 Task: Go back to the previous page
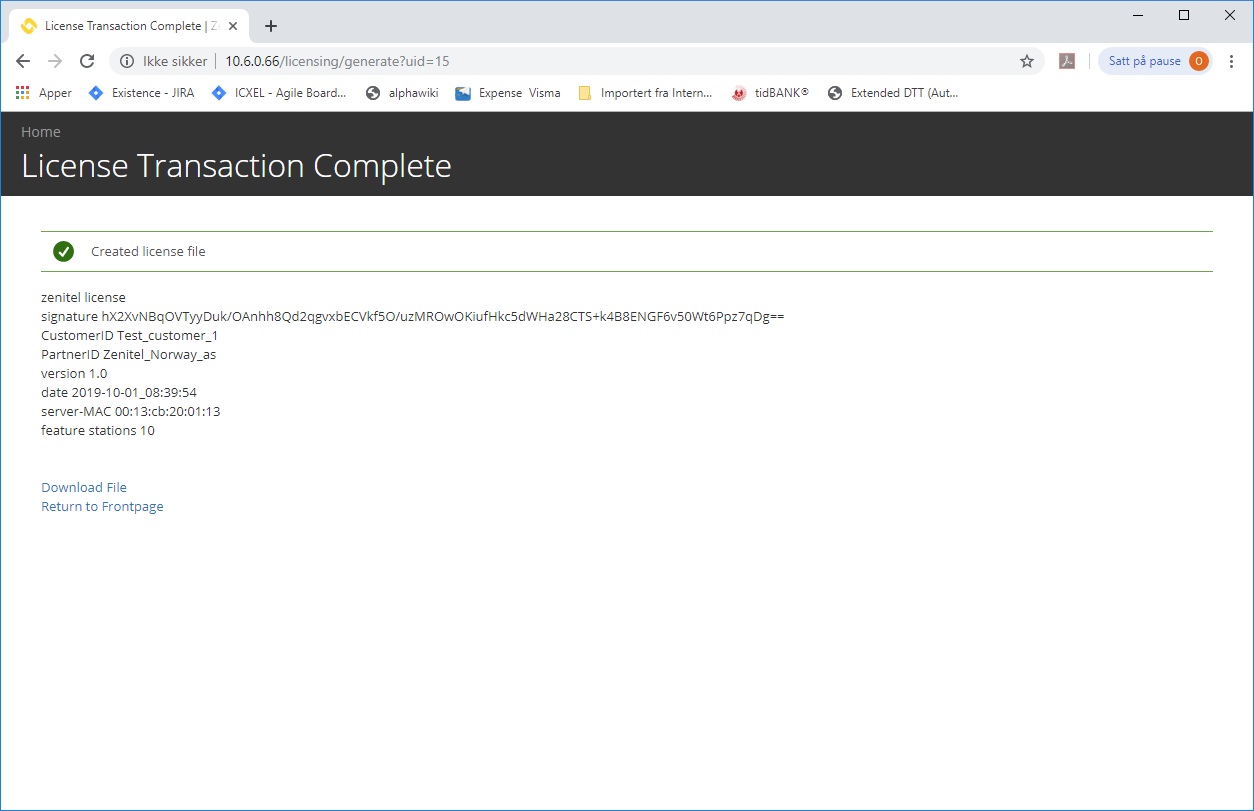(x=24, y=61)
